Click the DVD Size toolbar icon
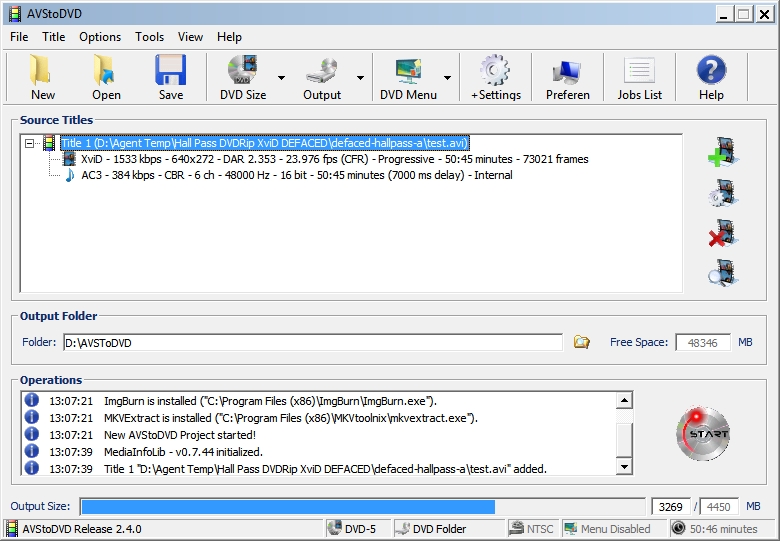Viewport: 780px width, 541px height. [x=243, y=77]
